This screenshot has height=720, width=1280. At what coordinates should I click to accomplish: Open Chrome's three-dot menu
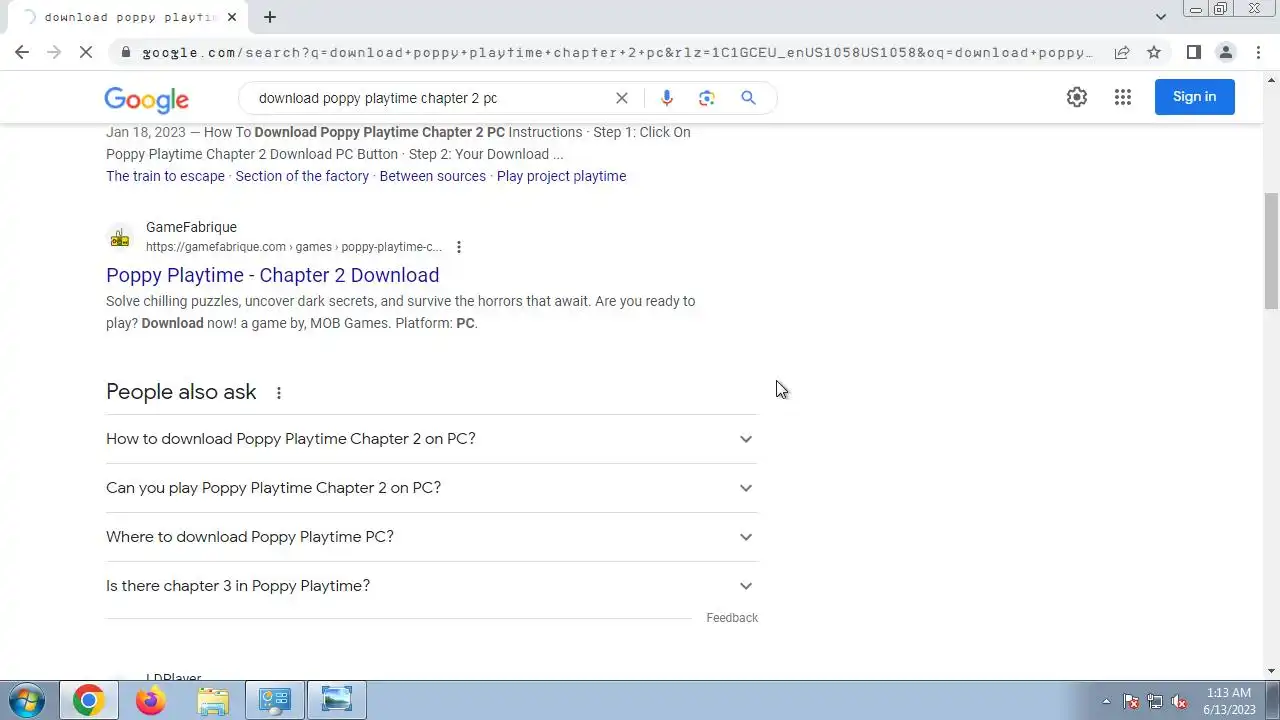click(x=1257, y=52)
